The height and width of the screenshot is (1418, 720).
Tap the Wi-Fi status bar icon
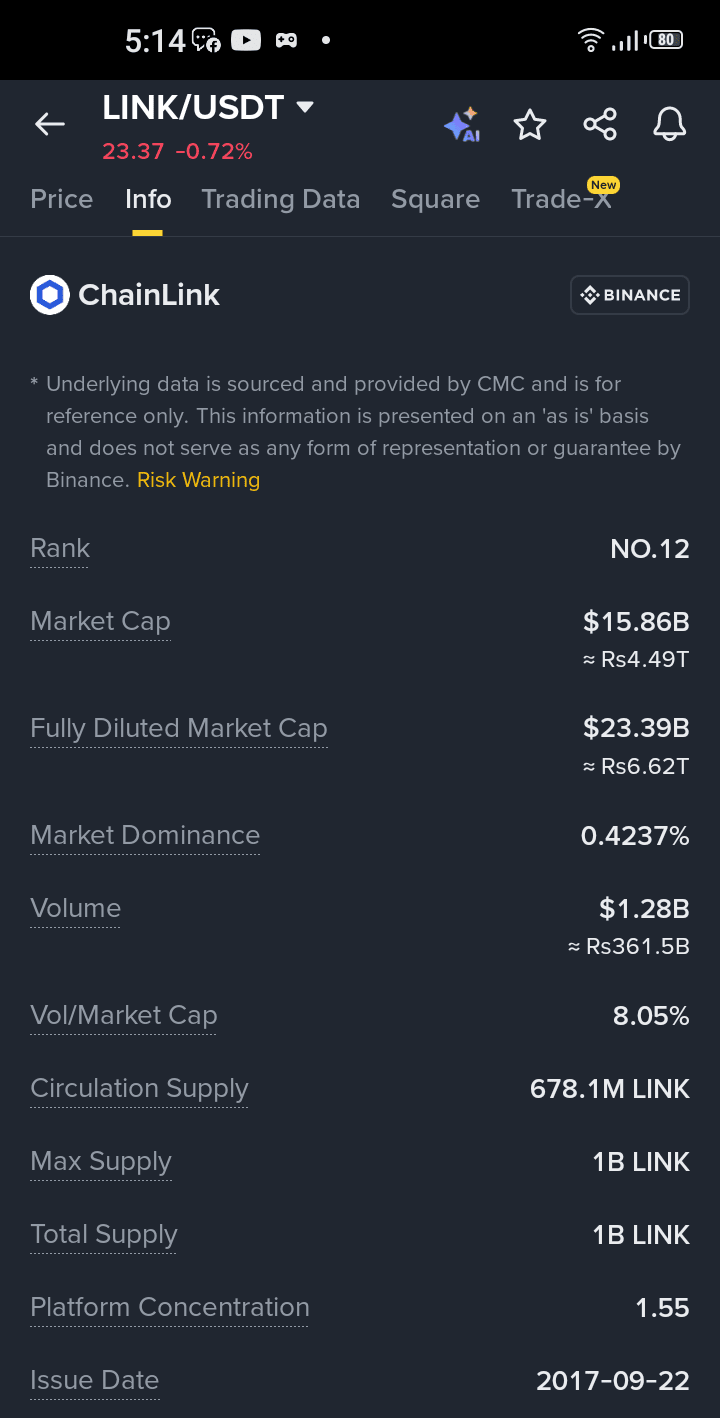(x=591, y=40)
